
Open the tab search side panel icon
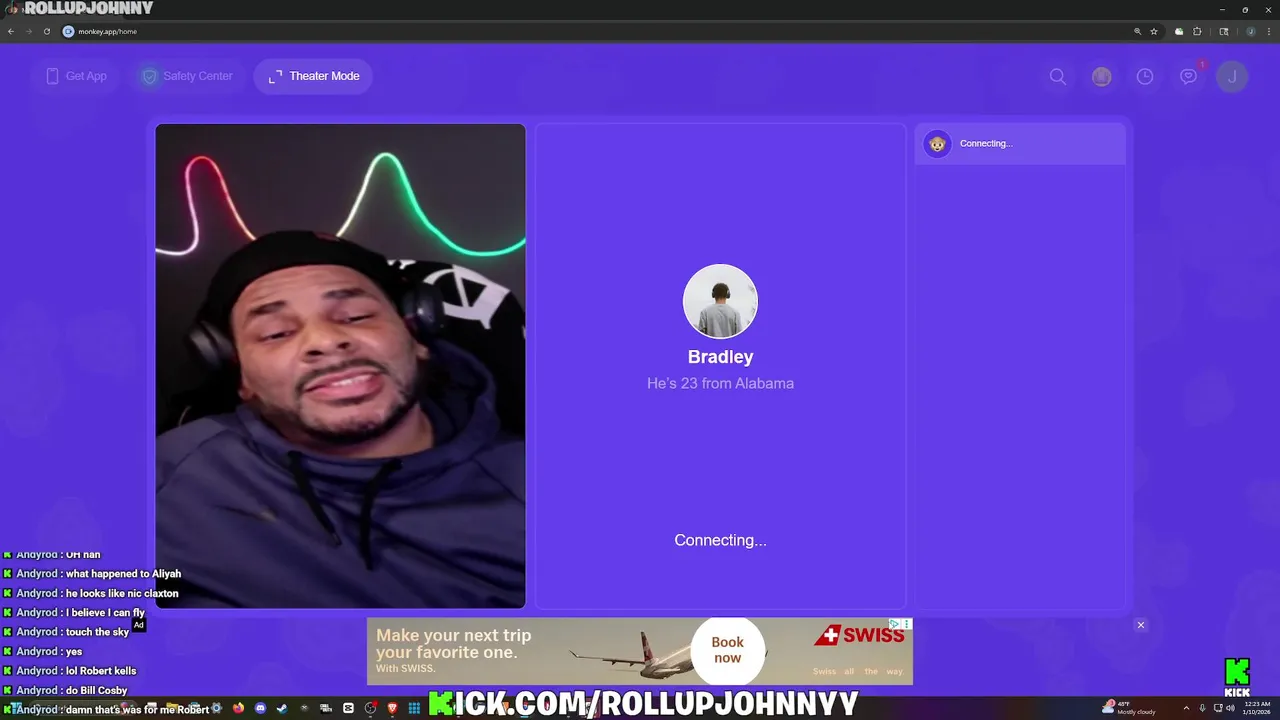click(1224, 31)
